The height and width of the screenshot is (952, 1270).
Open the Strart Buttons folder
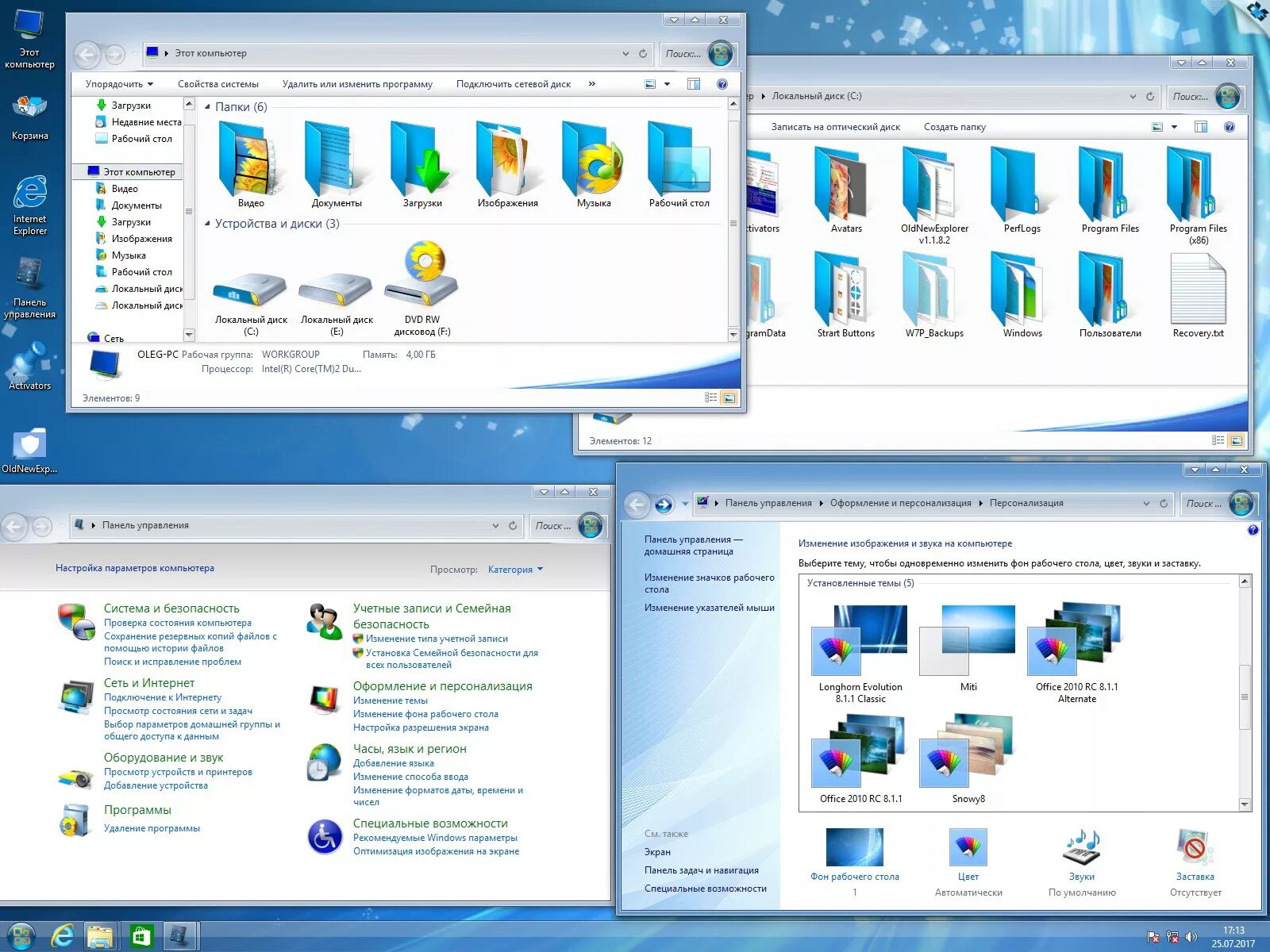point(846,295)
